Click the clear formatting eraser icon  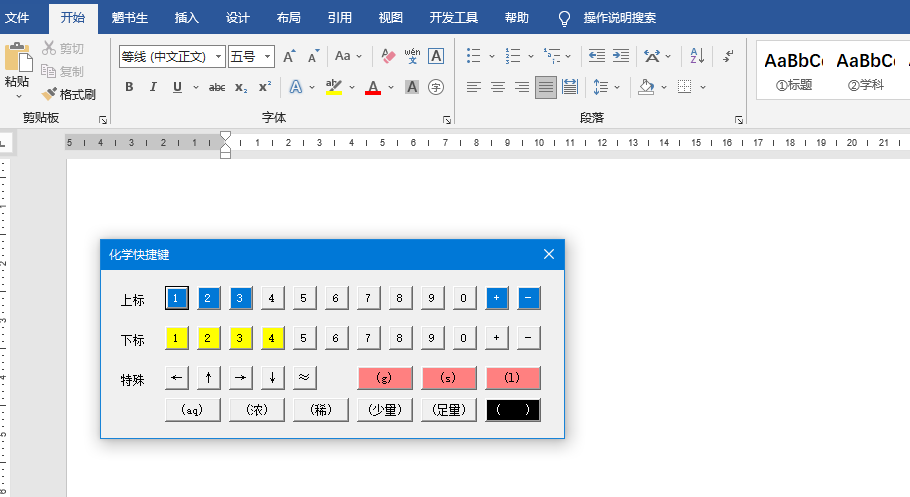389,57
